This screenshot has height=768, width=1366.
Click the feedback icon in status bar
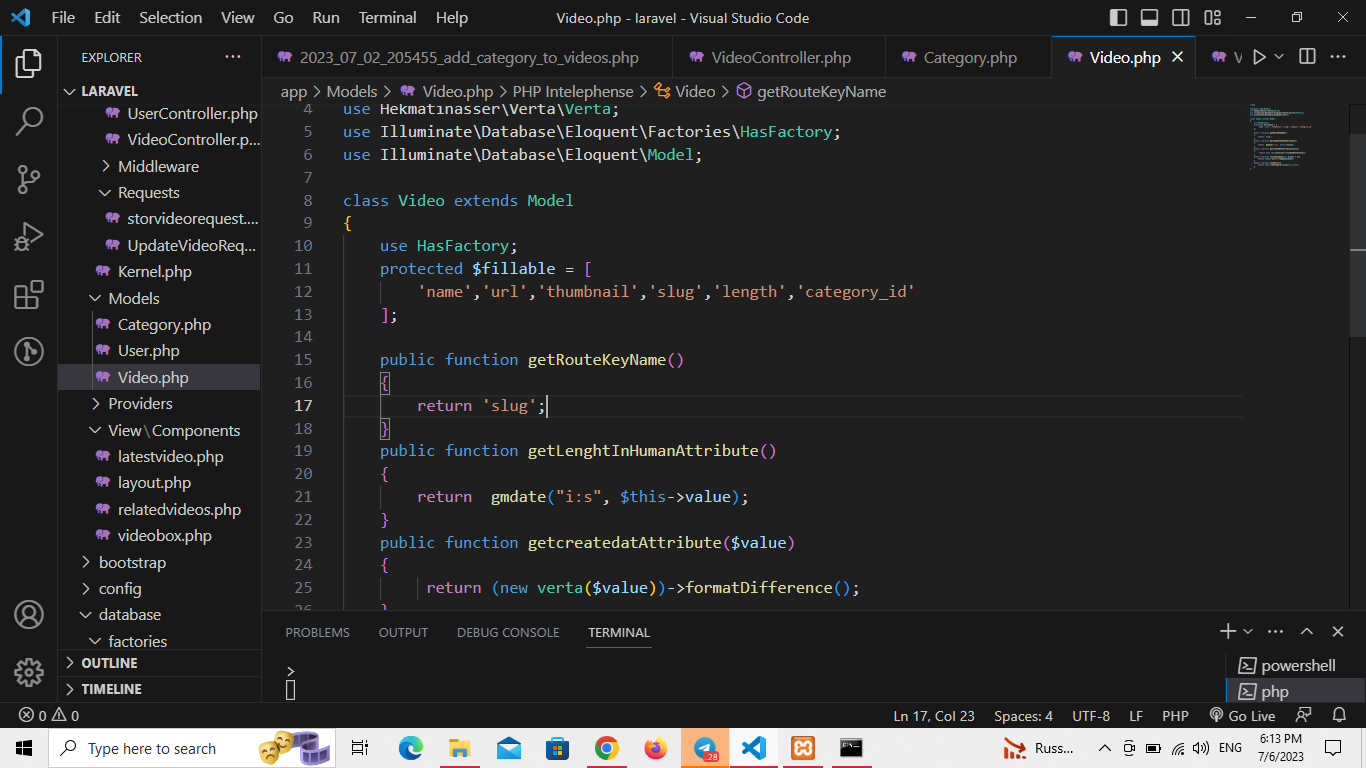tap(1303, 716)
